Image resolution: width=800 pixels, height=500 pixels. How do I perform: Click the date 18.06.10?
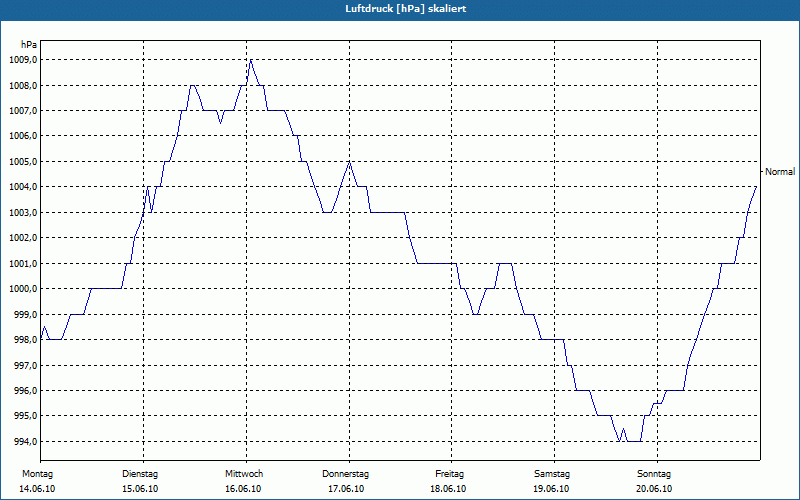[448, 489]
